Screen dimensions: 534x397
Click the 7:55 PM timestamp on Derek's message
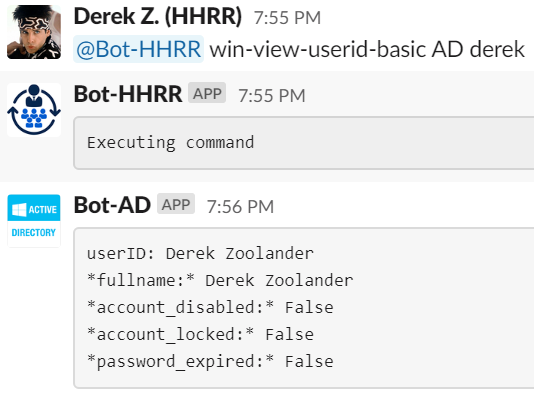pyautogui.click(x=287, y=18)
